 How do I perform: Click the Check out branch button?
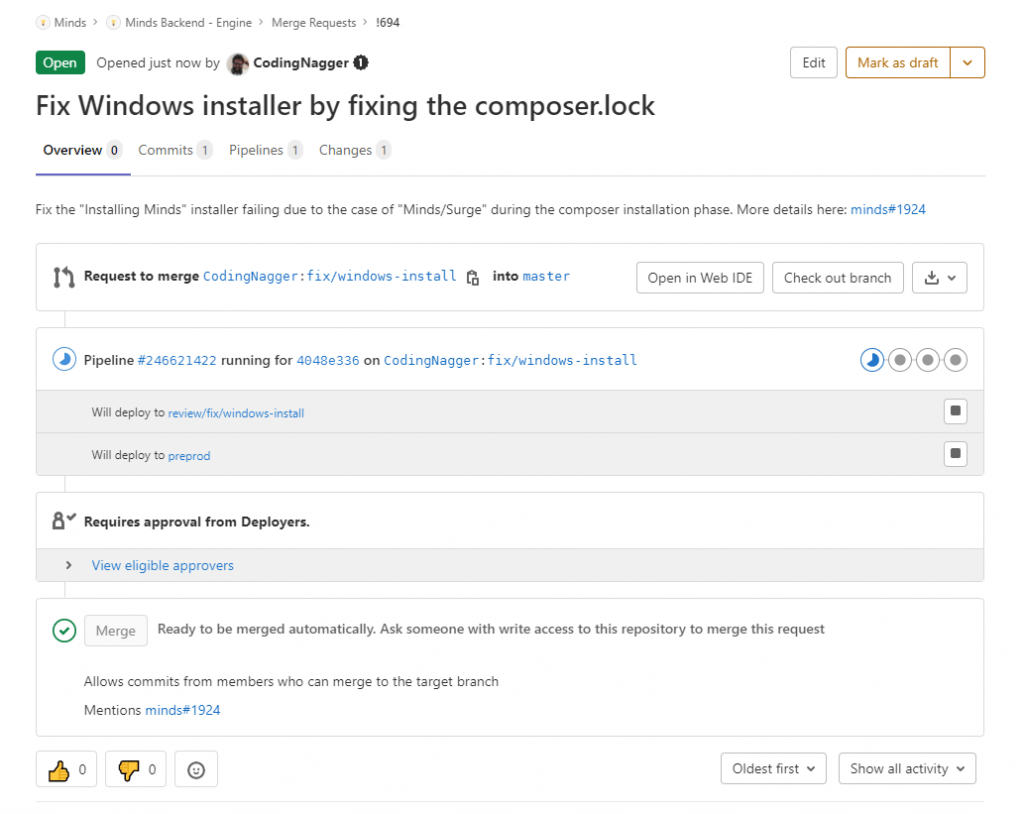[838, 277]
